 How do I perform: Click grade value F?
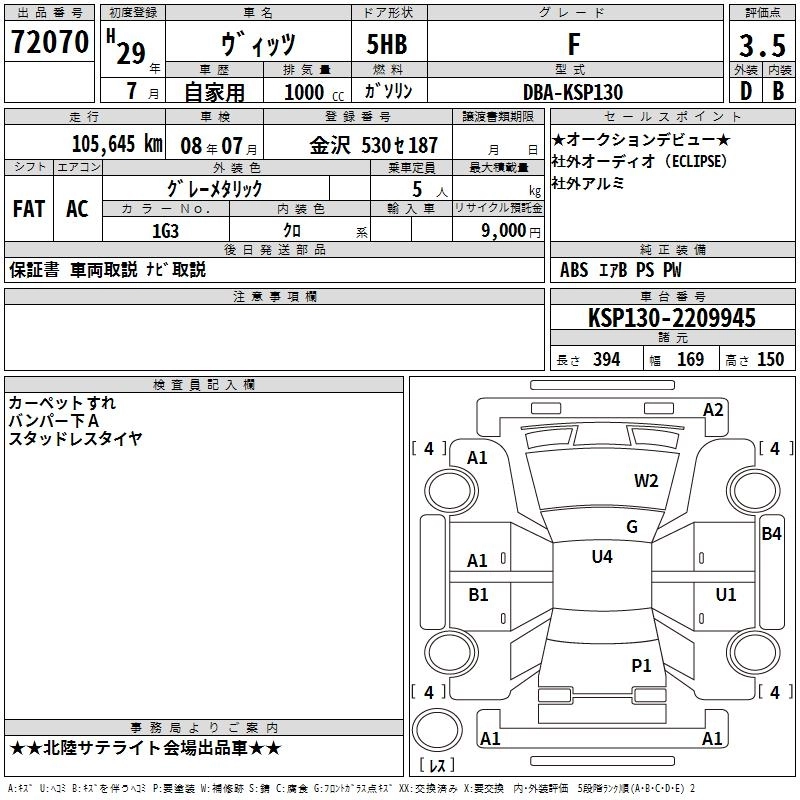[574, 44]
